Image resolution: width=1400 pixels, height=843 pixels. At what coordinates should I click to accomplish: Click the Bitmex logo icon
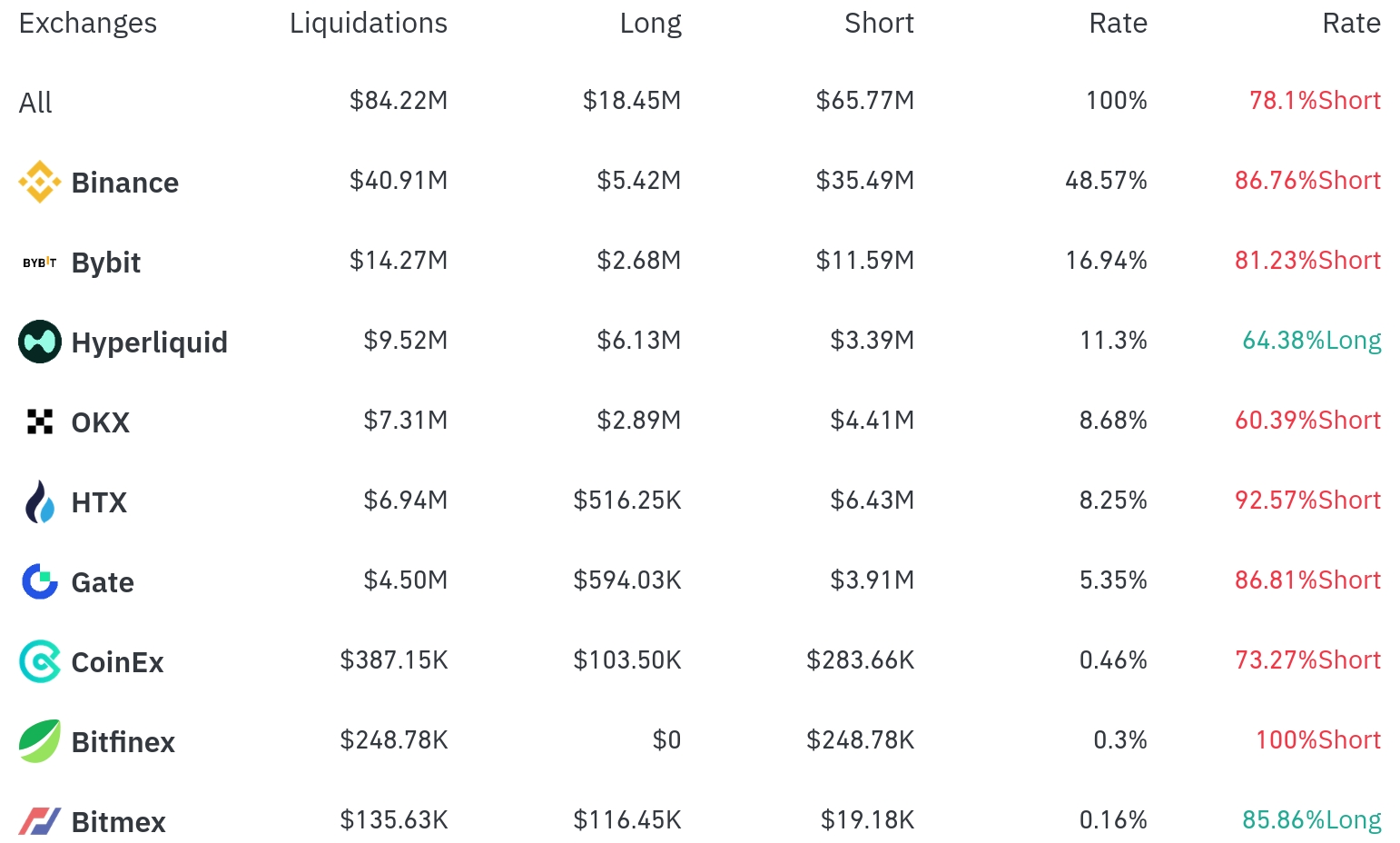click(39, 821)
